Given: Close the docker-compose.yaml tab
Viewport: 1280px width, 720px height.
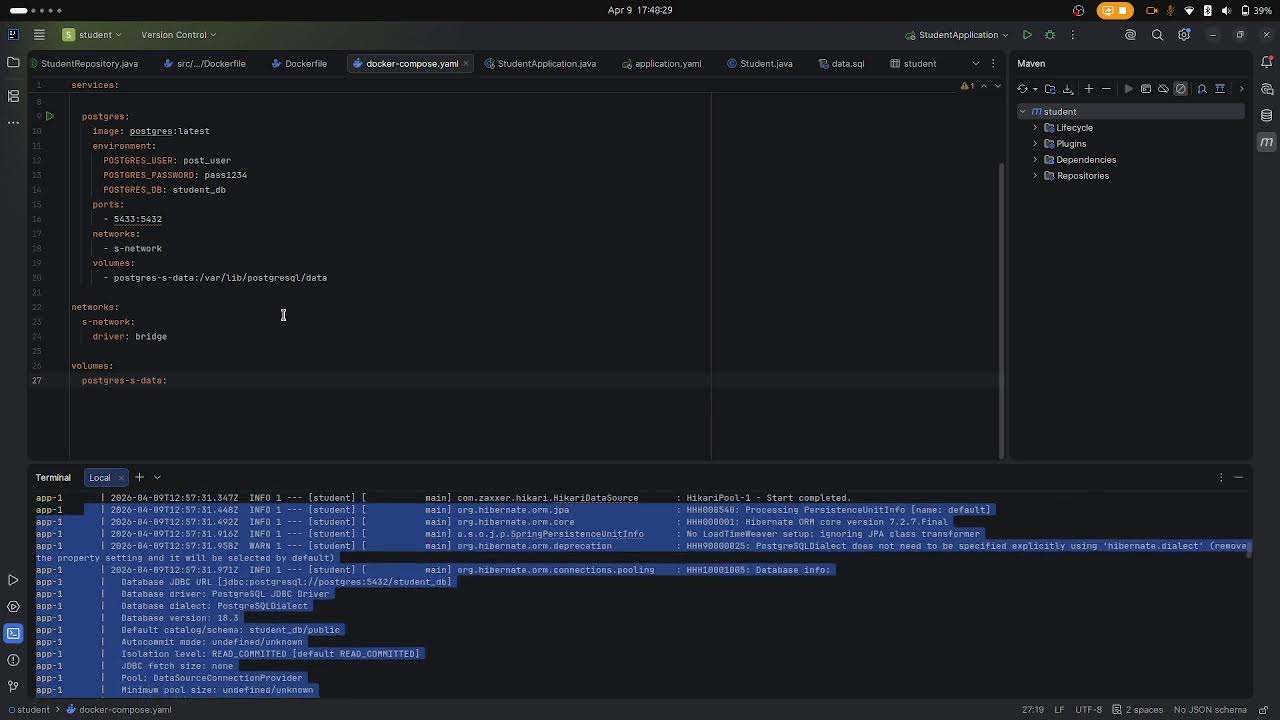Looking at the screenshot, I should pos(465,64).
